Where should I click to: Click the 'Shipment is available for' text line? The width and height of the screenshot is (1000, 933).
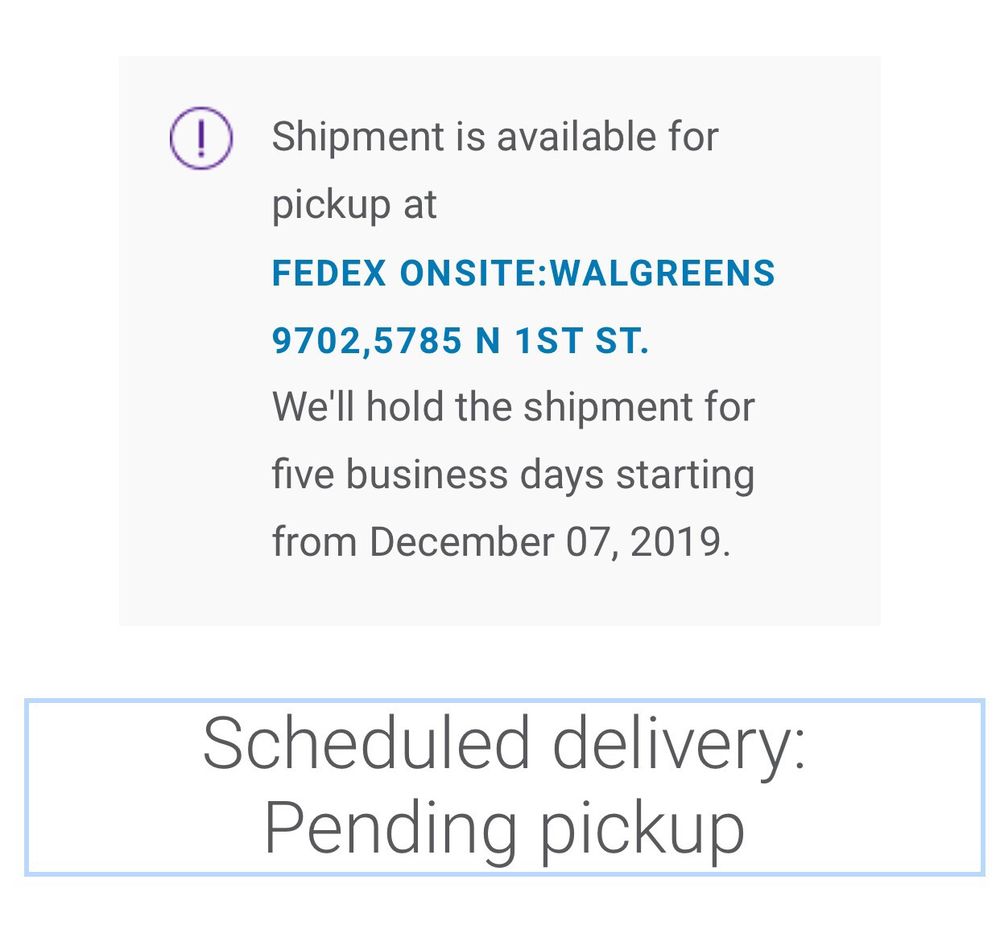coord(495,137)
